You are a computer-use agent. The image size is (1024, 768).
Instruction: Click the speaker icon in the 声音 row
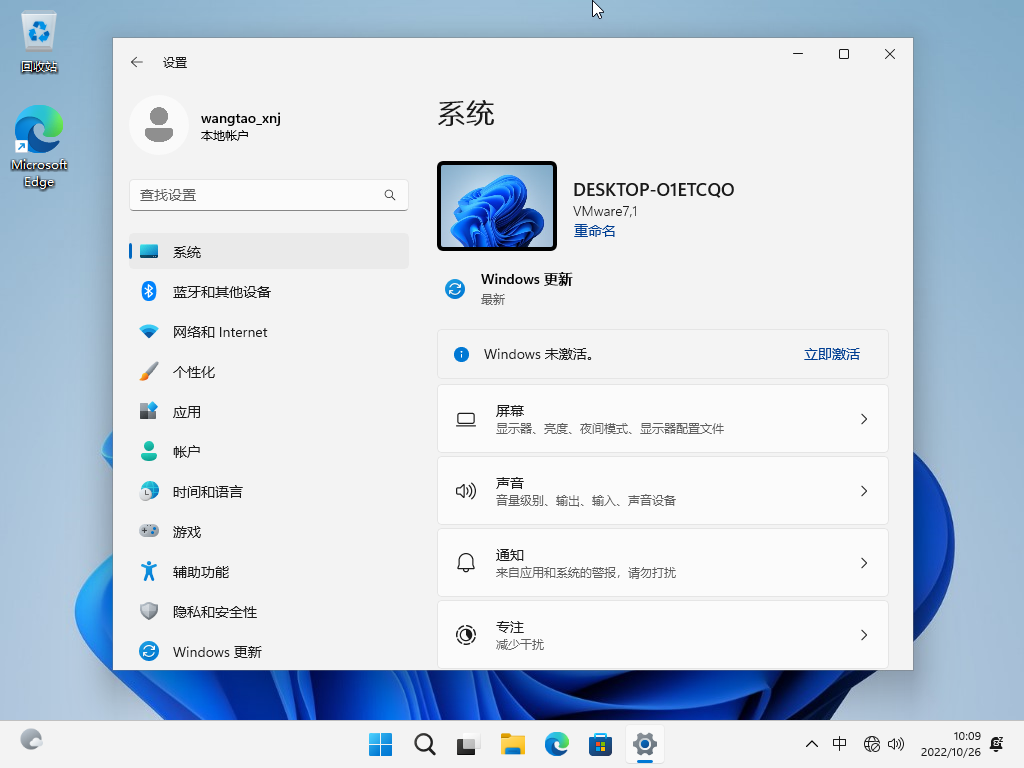[466, 490]
